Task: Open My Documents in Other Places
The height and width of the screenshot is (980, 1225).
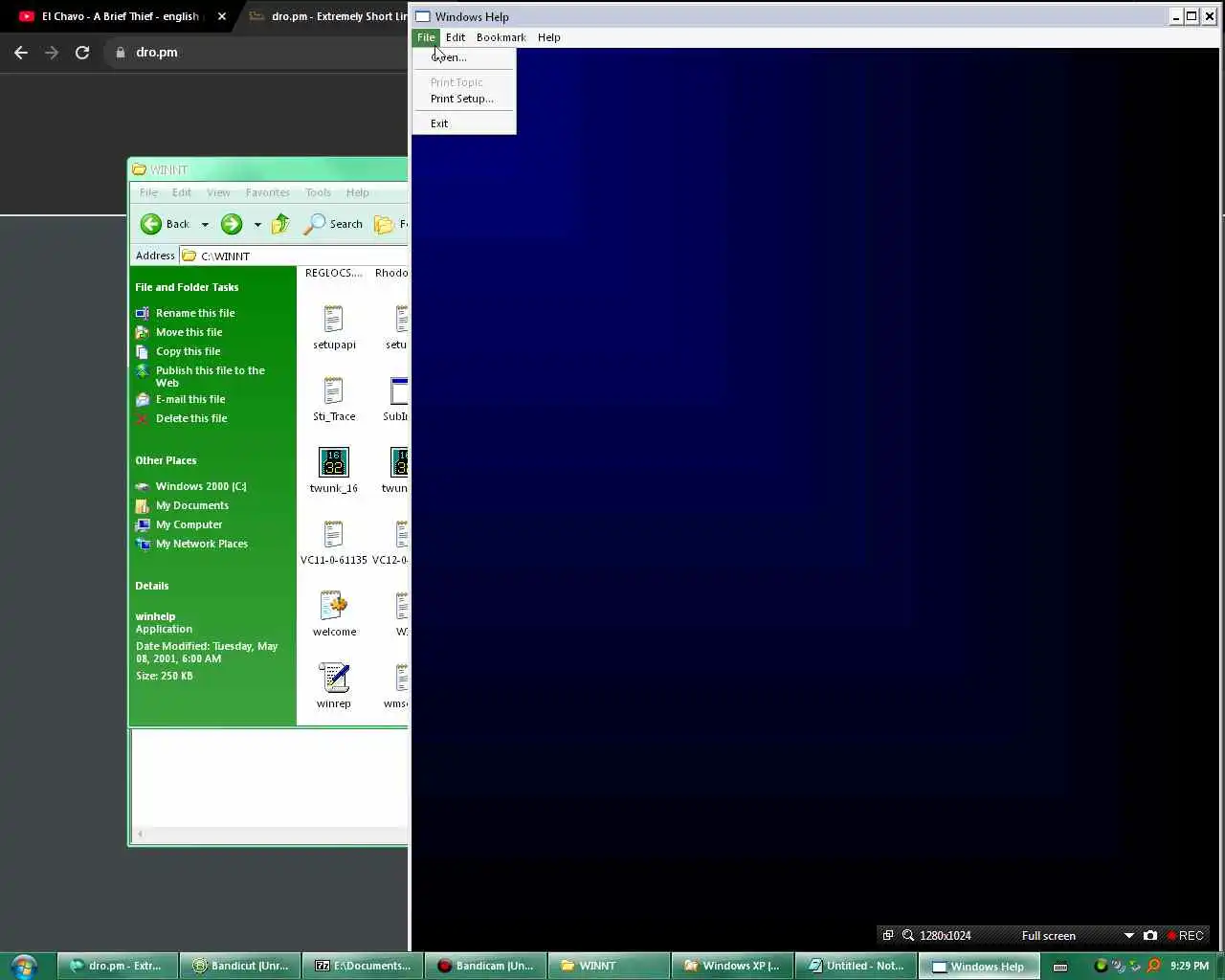Action: coord(192,505)
